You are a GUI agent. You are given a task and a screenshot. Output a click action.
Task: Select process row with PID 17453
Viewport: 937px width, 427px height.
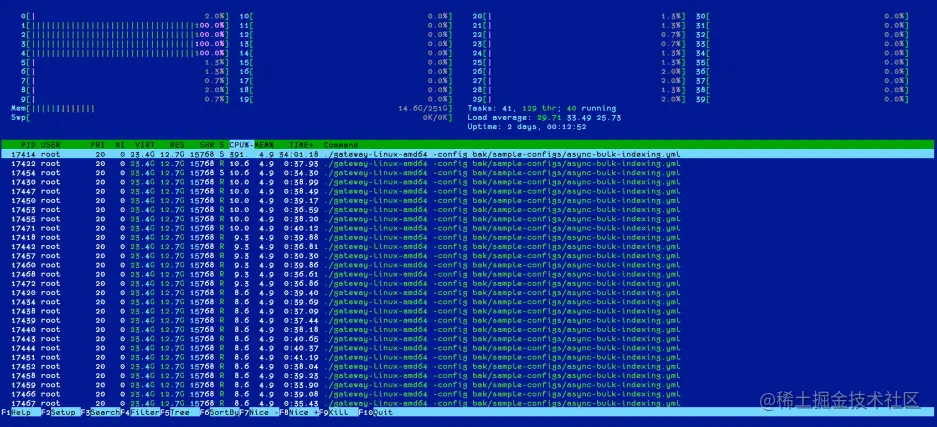pos(468,210)
